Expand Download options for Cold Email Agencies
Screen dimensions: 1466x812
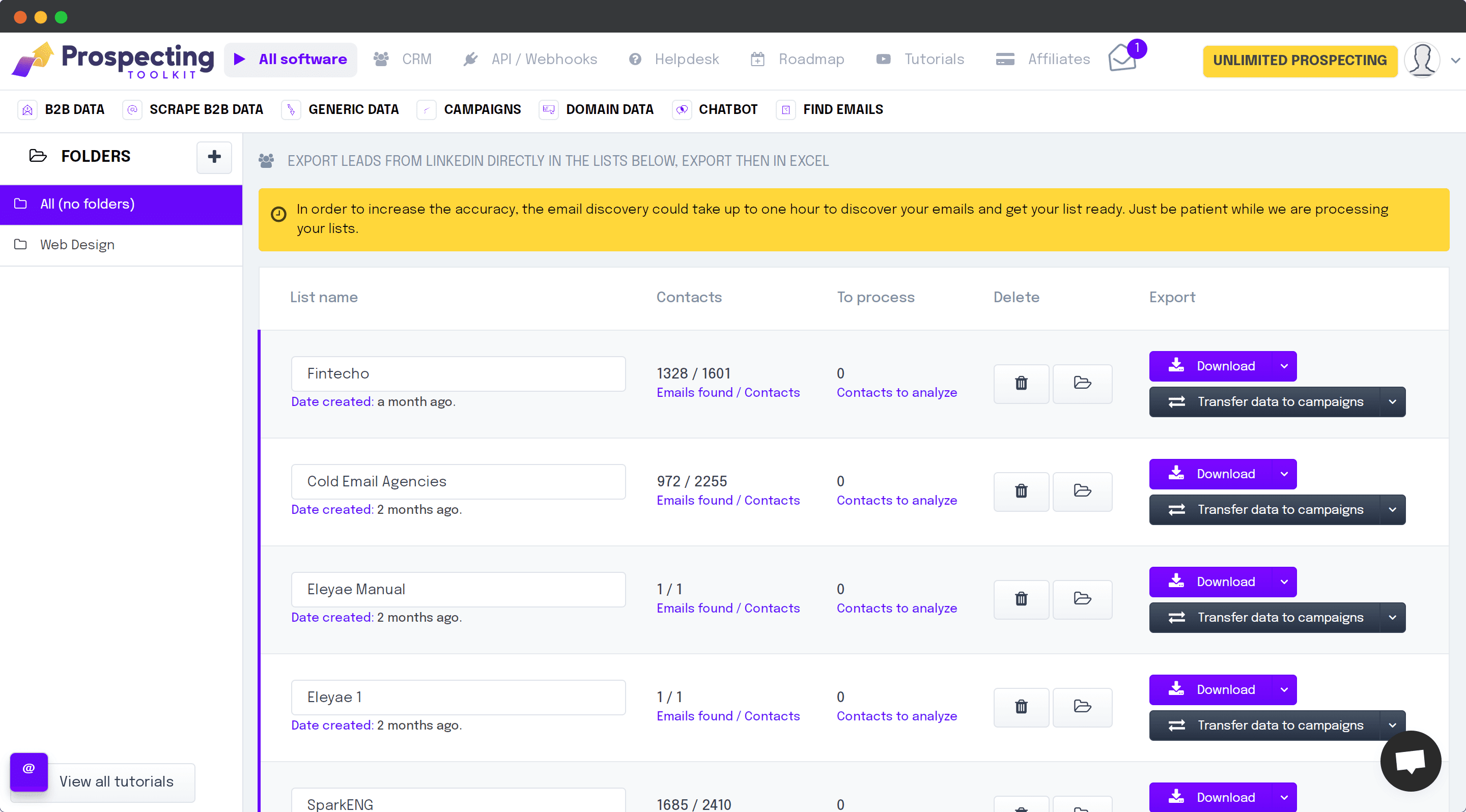pyautogui.click(x=1284, y=474)
